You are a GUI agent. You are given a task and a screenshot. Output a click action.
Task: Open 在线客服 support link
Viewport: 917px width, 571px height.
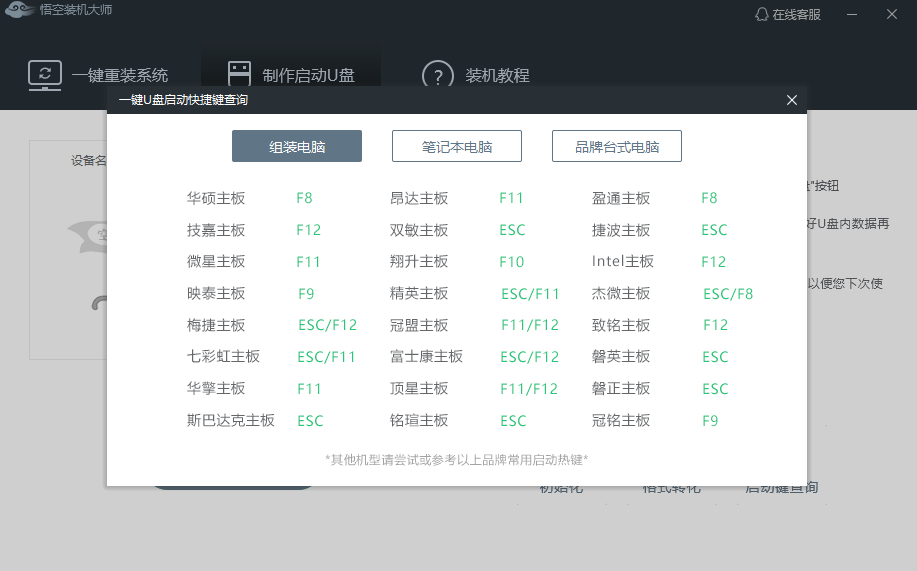tap(797, 15)
